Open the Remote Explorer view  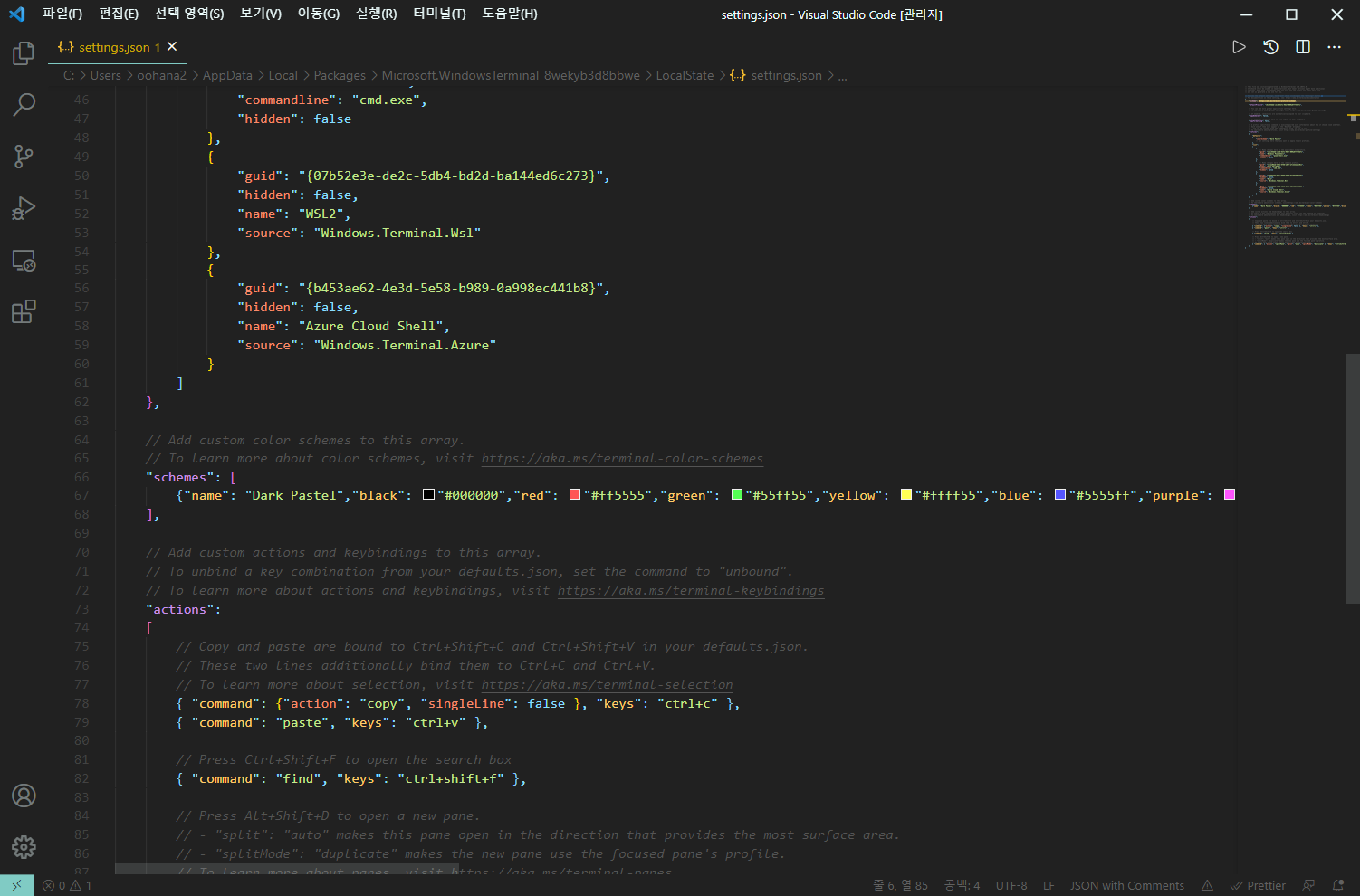pos(24,261)
